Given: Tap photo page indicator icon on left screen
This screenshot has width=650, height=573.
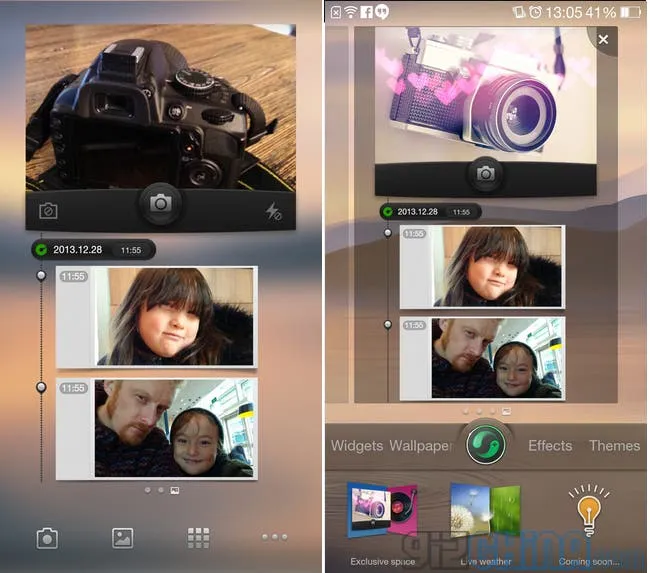Looking at the screenshot, I should click(175, 490).
